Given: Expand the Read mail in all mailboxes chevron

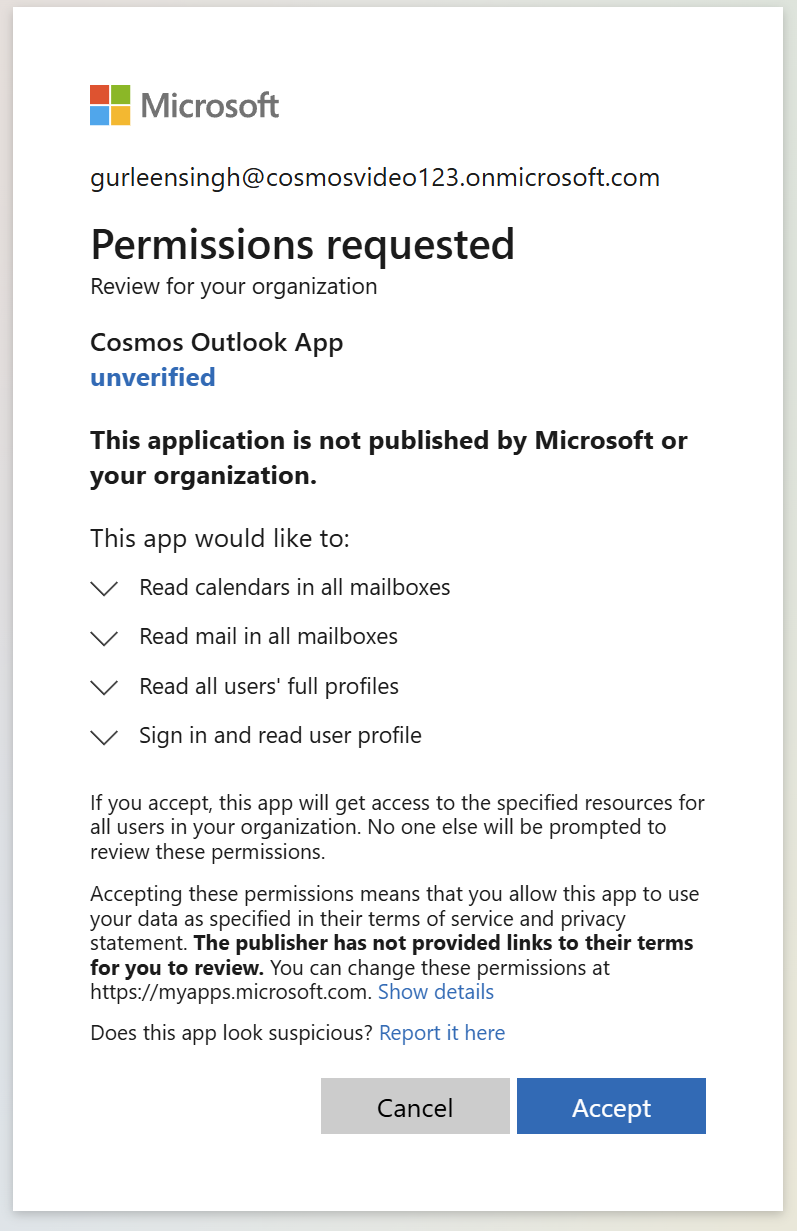Looking at the screenshot, I should pyautogui.click(x=104, y=637).
